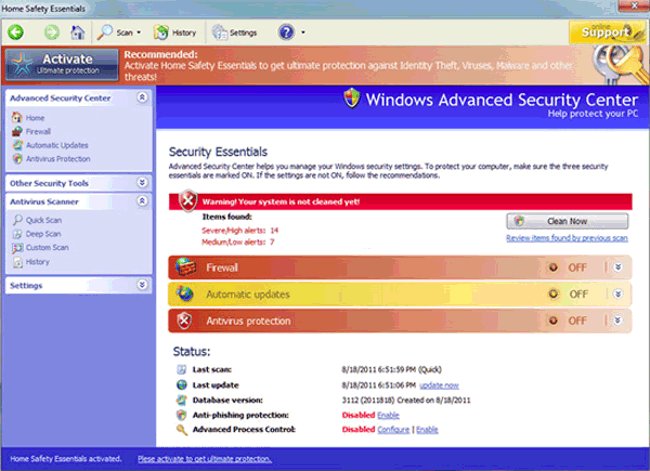Click the Antivirus protection shield icon
Image resolution: width=650 pixels, height=471 pixels.
click(x=186, y=321)
